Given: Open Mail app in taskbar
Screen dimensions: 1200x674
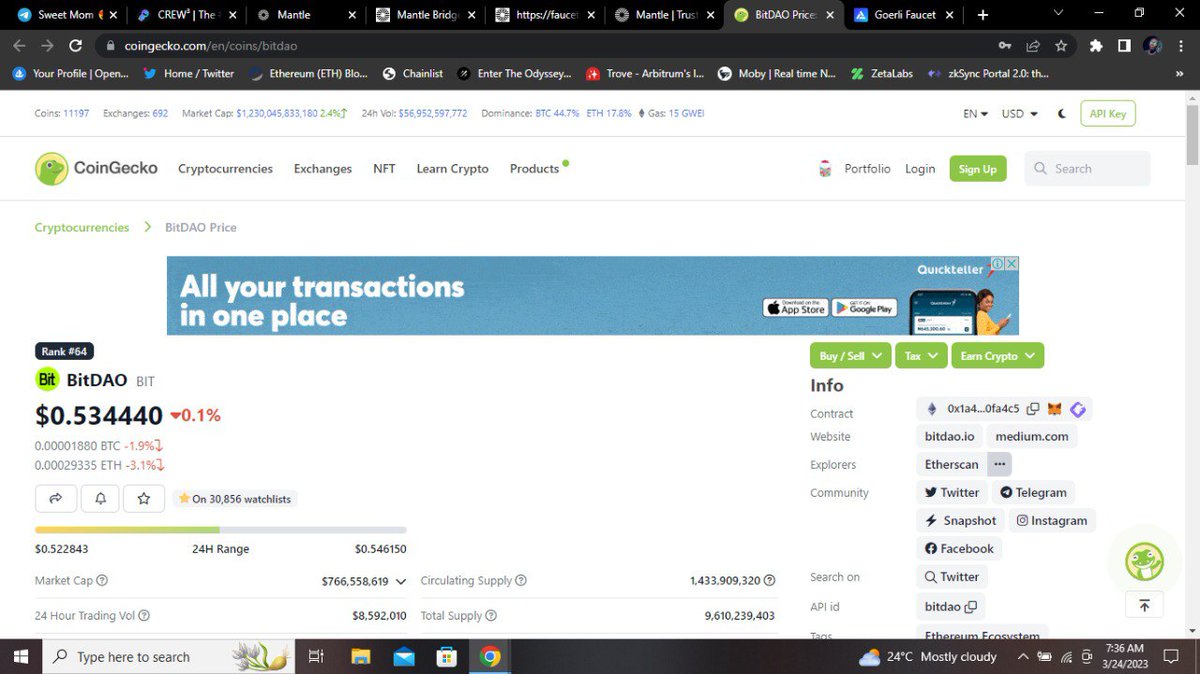Looking at the screenshot, I should [404, 657].
